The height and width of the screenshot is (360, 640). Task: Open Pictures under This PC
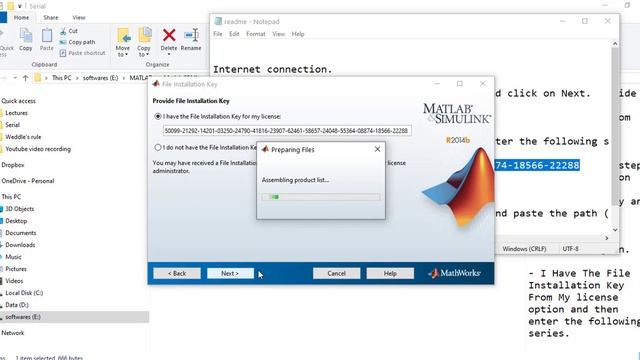tap(16, 269)
